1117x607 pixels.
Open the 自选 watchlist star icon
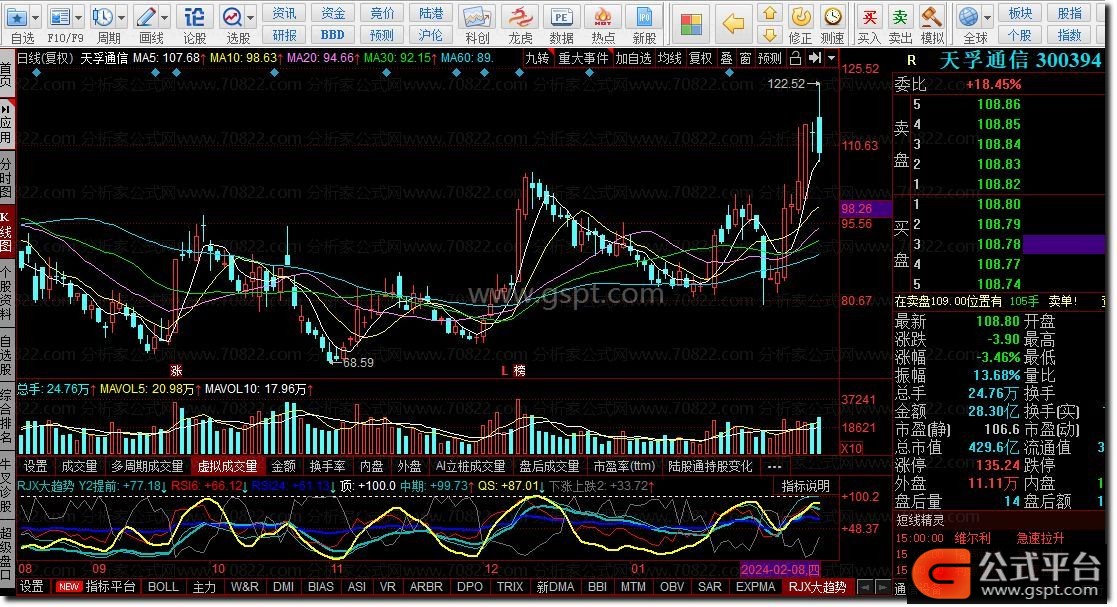click(16, 17)
